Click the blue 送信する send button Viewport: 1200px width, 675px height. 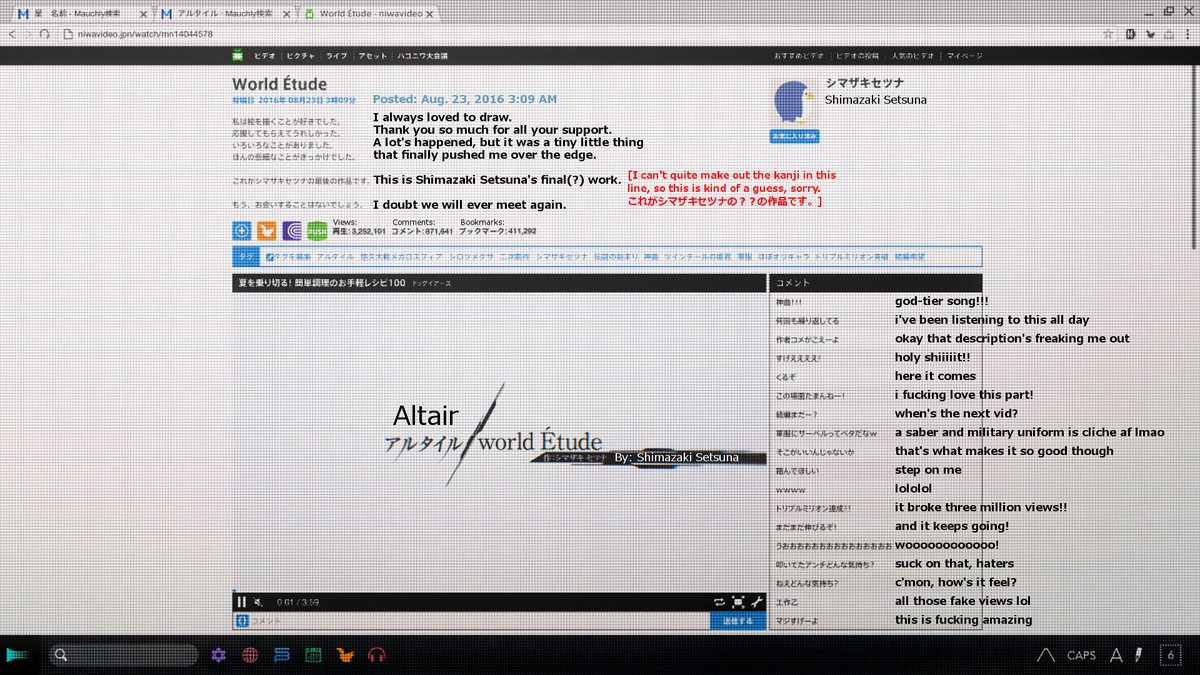738,621
